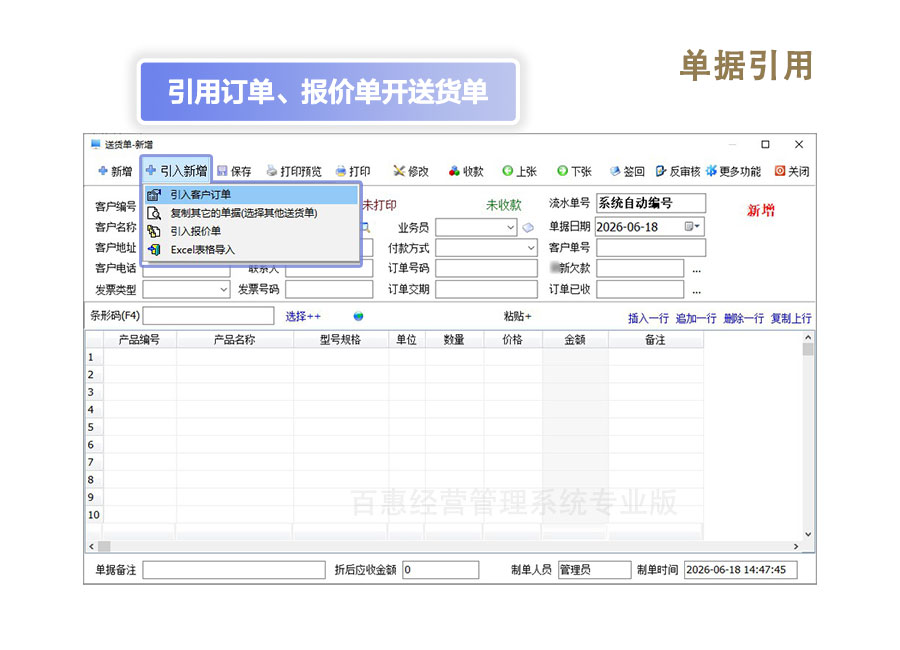Click the 反审核 un-audit button

(678, 171)
